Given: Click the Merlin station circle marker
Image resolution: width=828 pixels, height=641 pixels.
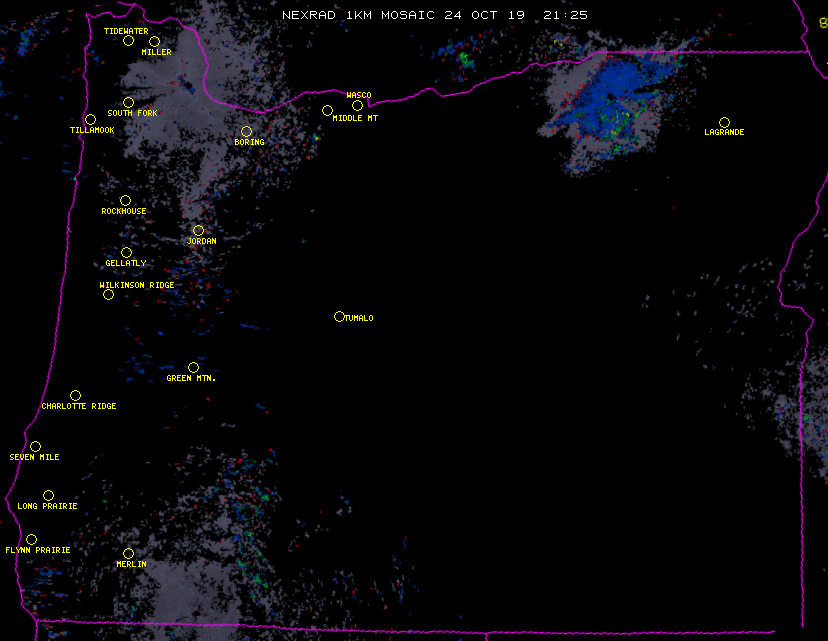Looking at the screenshot, I should tap(128, 553).
